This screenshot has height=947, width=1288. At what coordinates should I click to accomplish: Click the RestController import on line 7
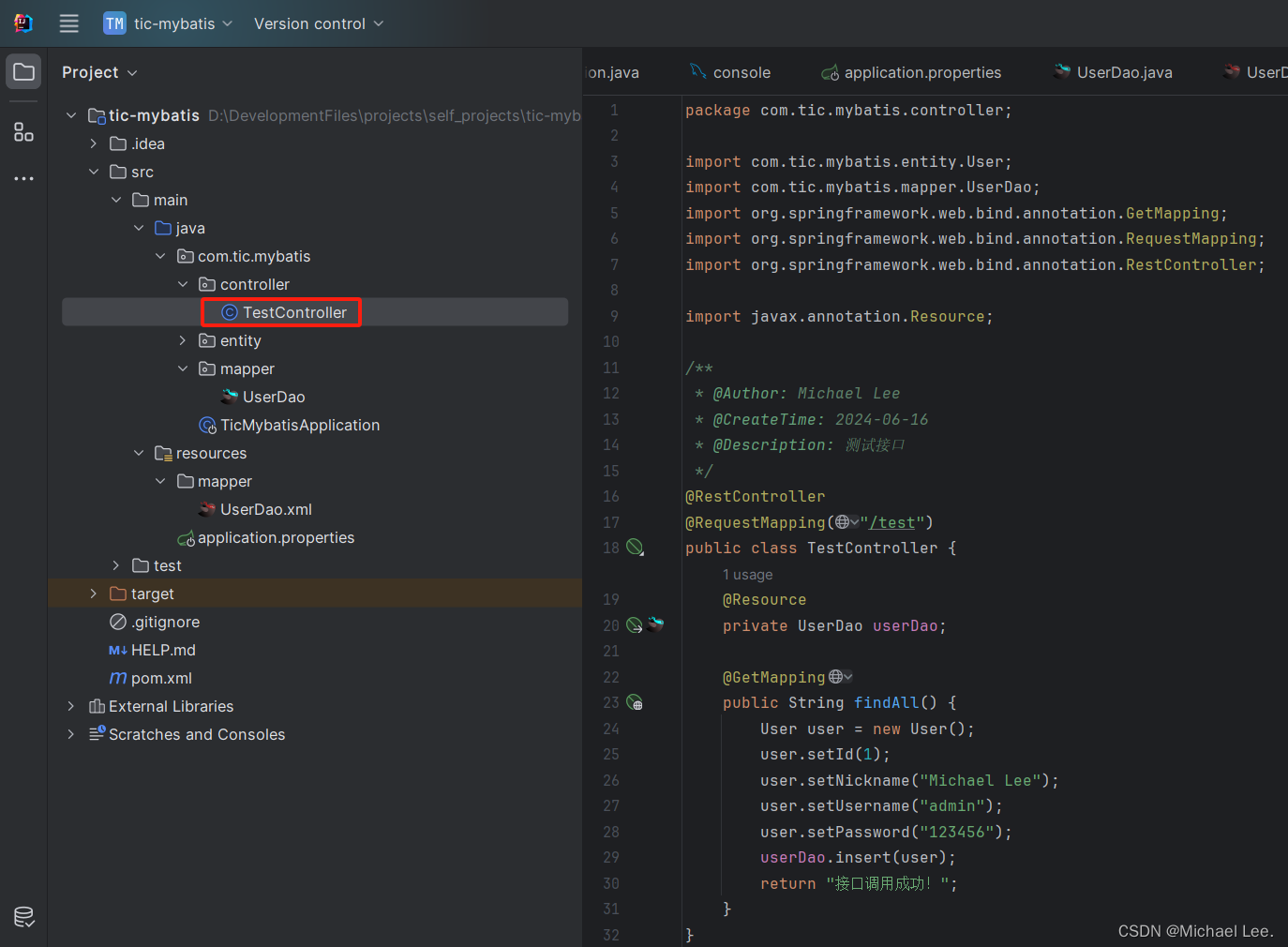1191,264
